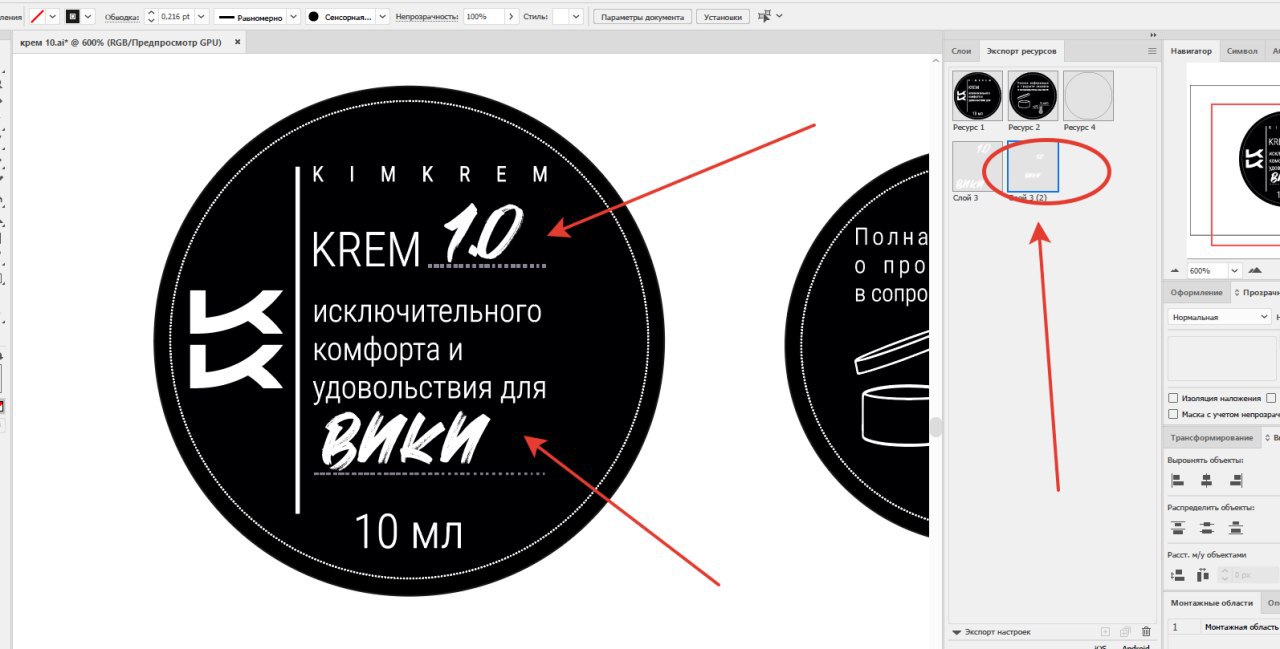Select the Слой 3 asset thumbnail
The image size is (1280, 649).
(x=977, y=166)
